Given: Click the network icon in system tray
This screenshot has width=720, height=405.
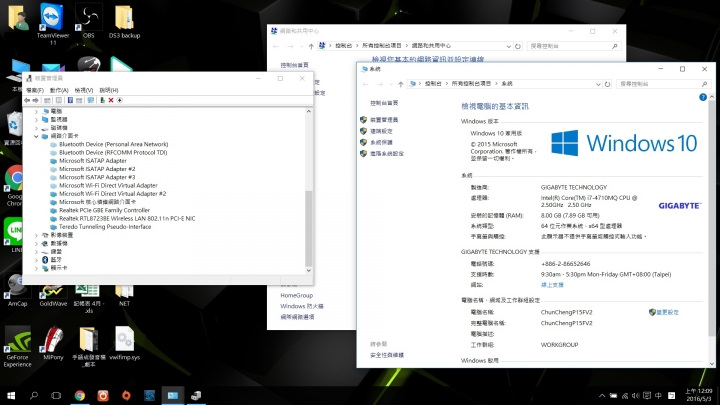Looking at the screenshot, I should click(x=624, y=395).
